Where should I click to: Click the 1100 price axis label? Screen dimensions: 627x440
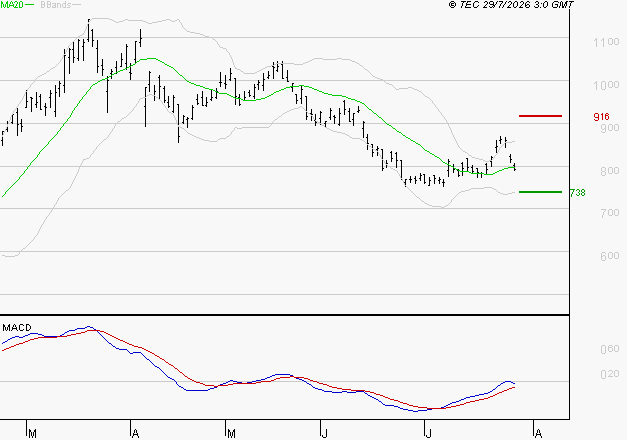point(606,42)
